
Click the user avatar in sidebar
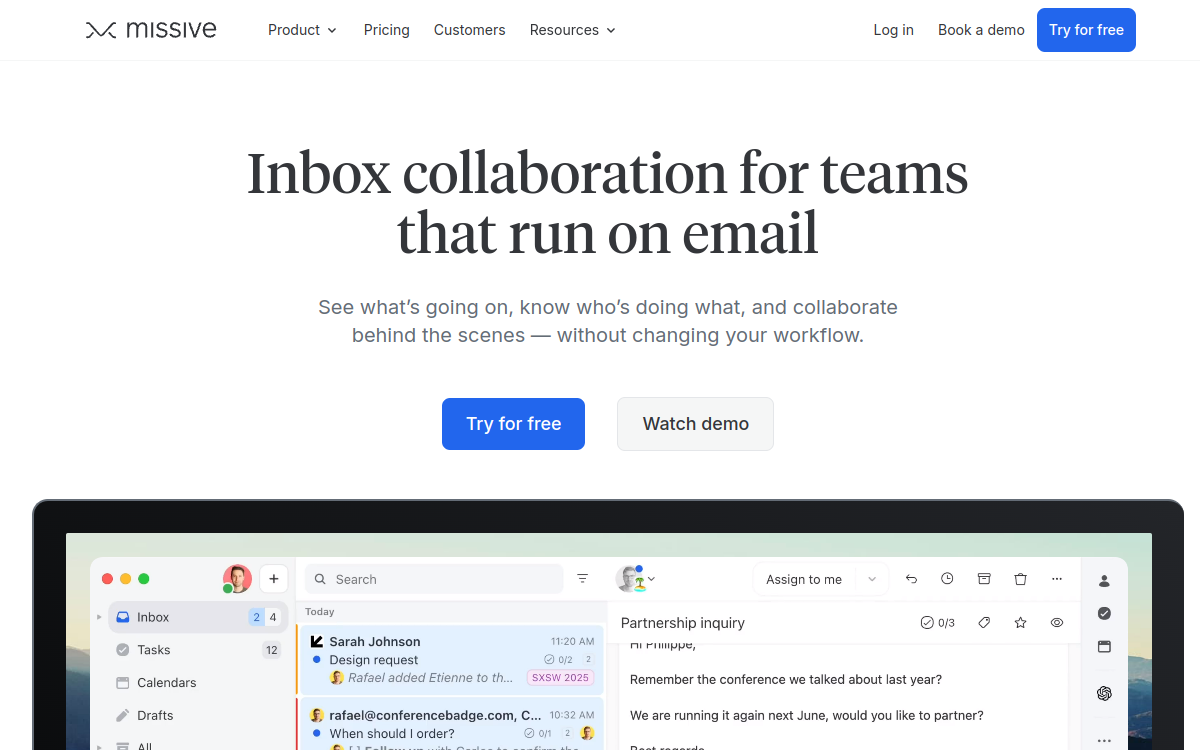tap(237, 579)
